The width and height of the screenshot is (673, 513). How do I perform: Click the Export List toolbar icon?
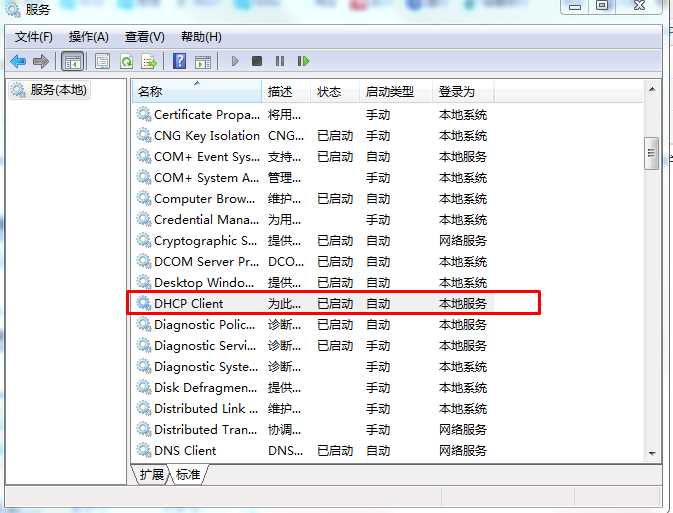(149, 61)
